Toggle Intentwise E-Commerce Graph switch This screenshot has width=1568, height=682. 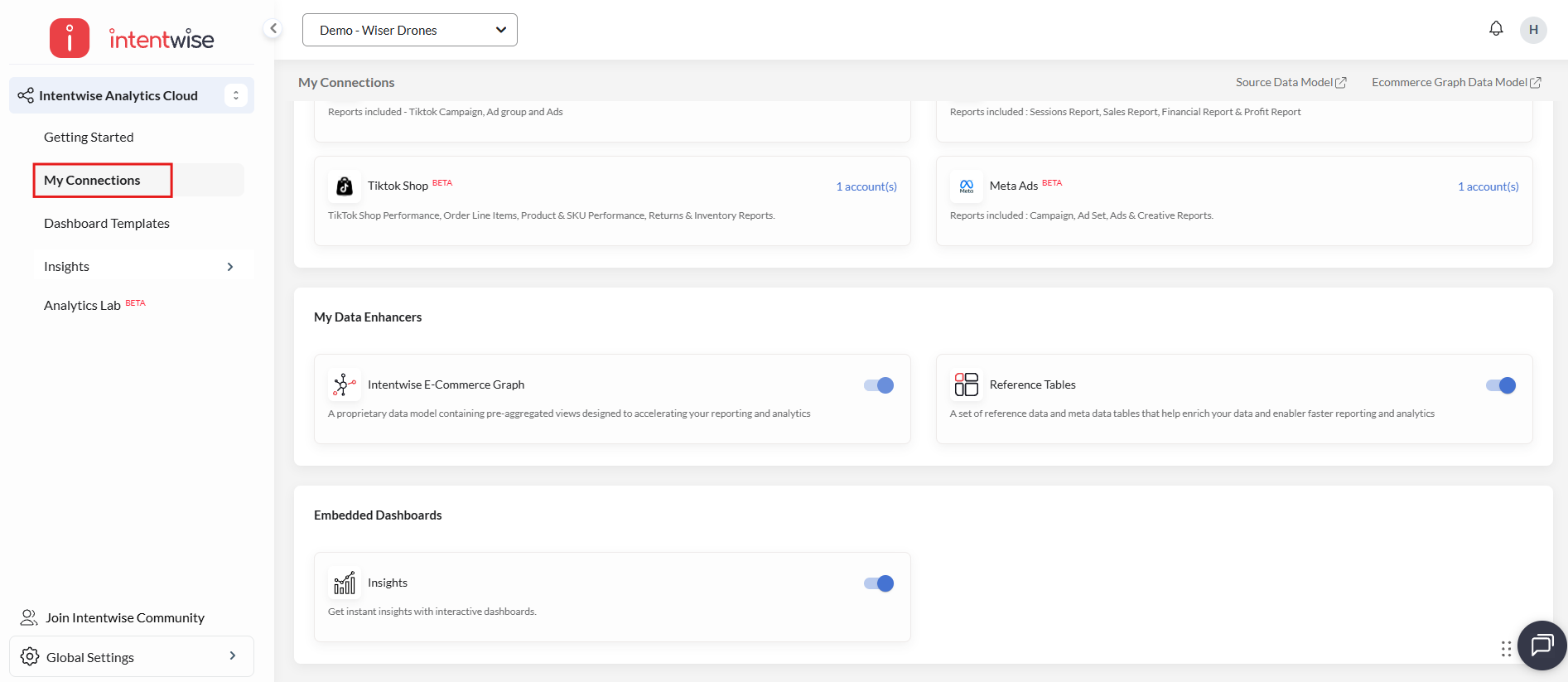[879, 385]
